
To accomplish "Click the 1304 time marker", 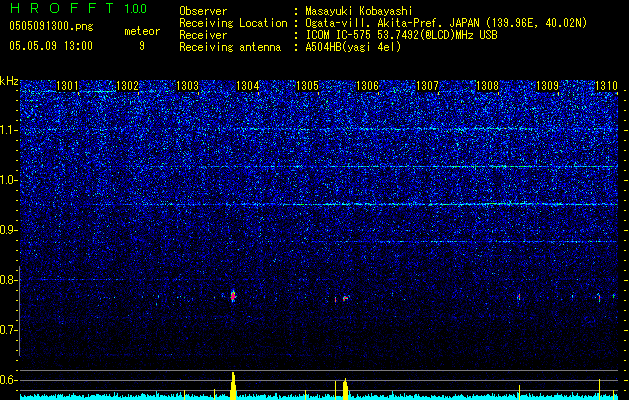I will tap(248, 85).
